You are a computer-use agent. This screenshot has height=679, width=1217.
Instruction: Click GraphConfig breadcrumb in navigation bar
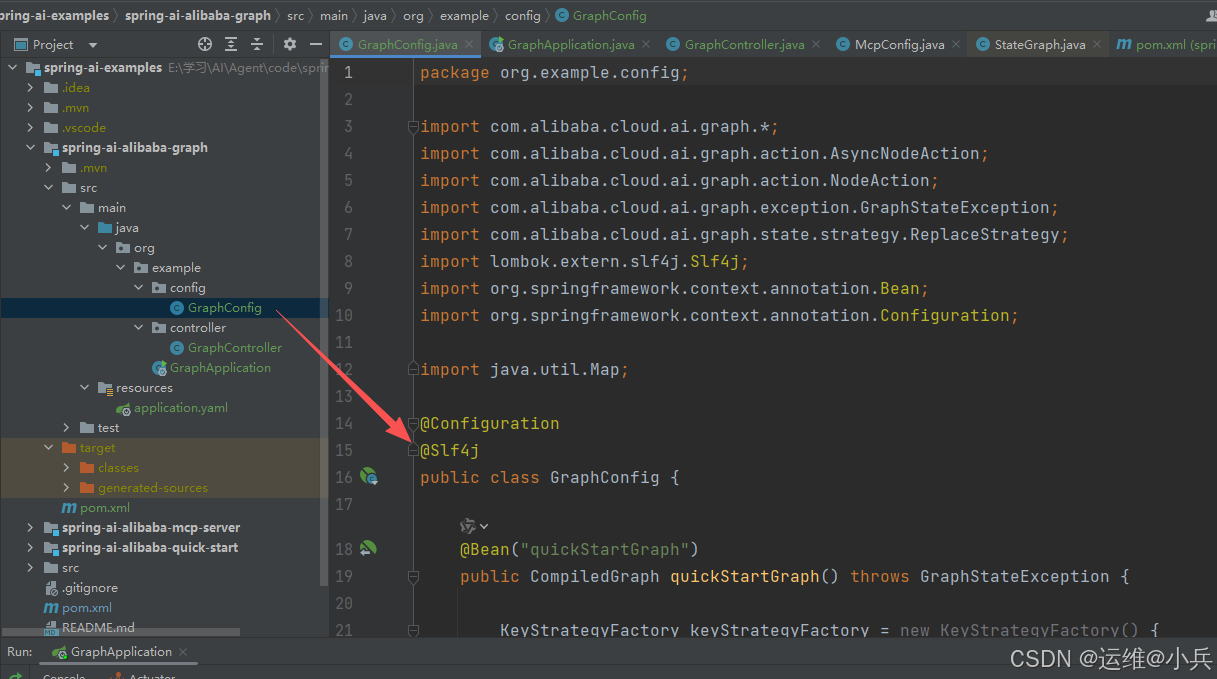tap(601, 15)
